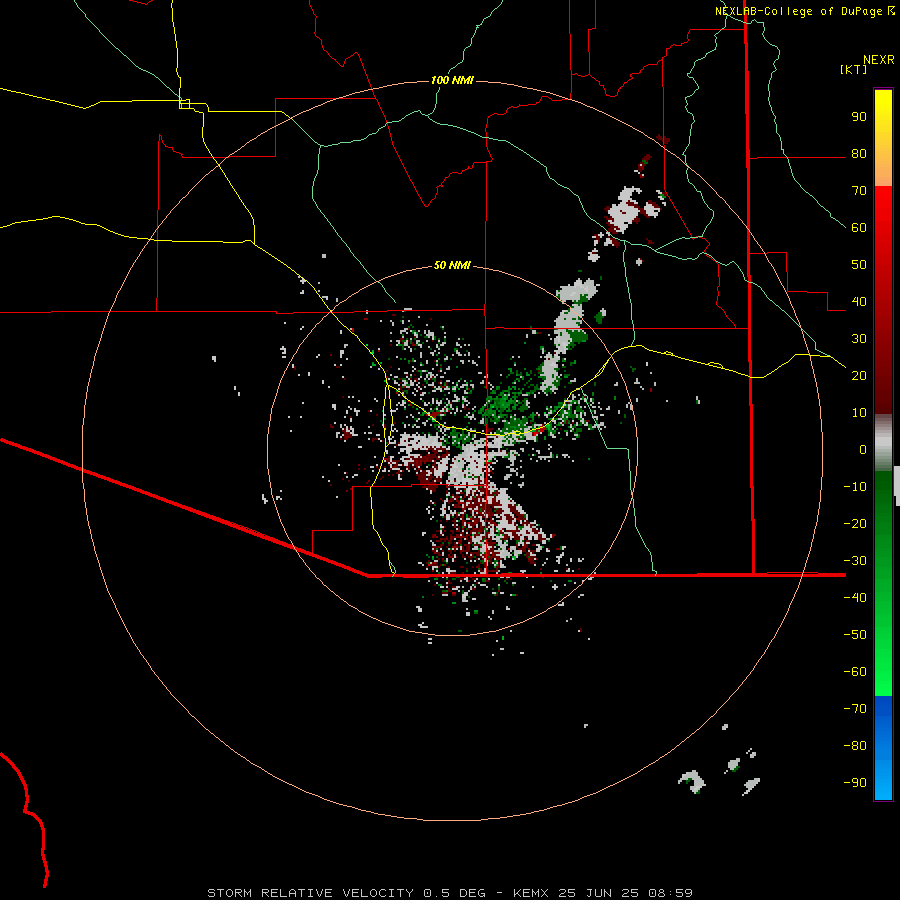Click the "50 NMI" range ring label
900x900 pixels.
tap(452, 265)
